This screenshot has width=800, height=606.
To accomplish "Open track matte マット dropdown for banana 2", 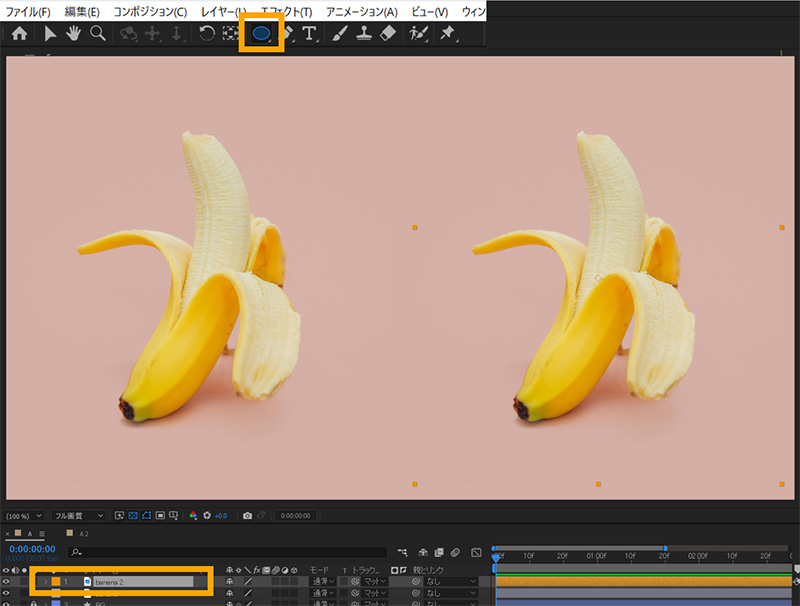I will [x=375, y=582].
